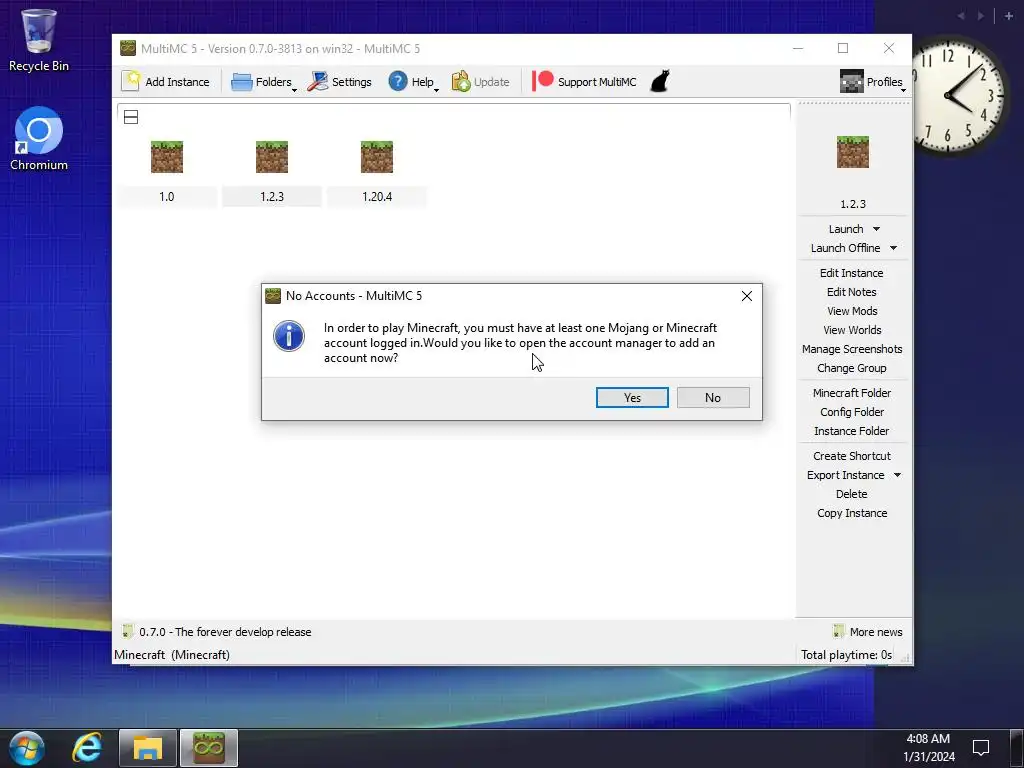Maximize the MultiMC window
The image size is (1024, 768).
coord(843,48)
